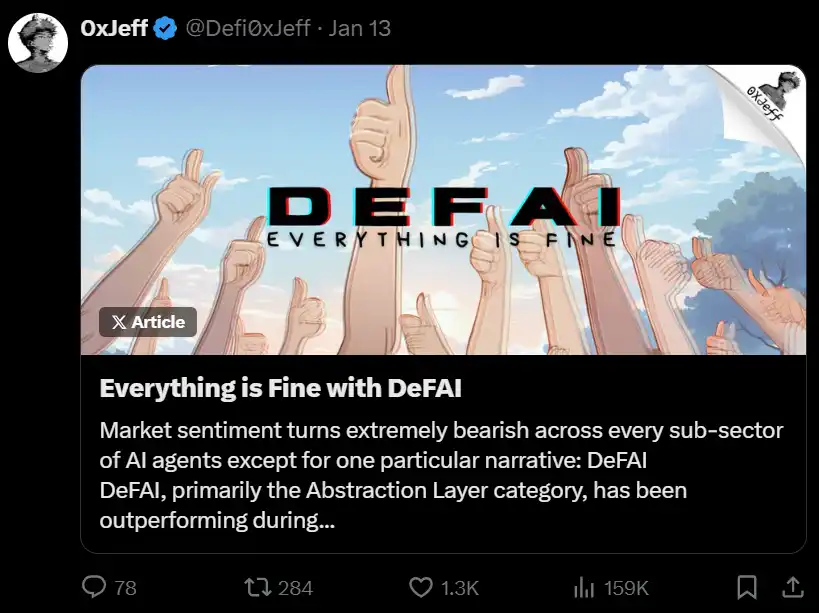Click the 159K views count
This screenshot has width=819, height=613.
(626, 588)
